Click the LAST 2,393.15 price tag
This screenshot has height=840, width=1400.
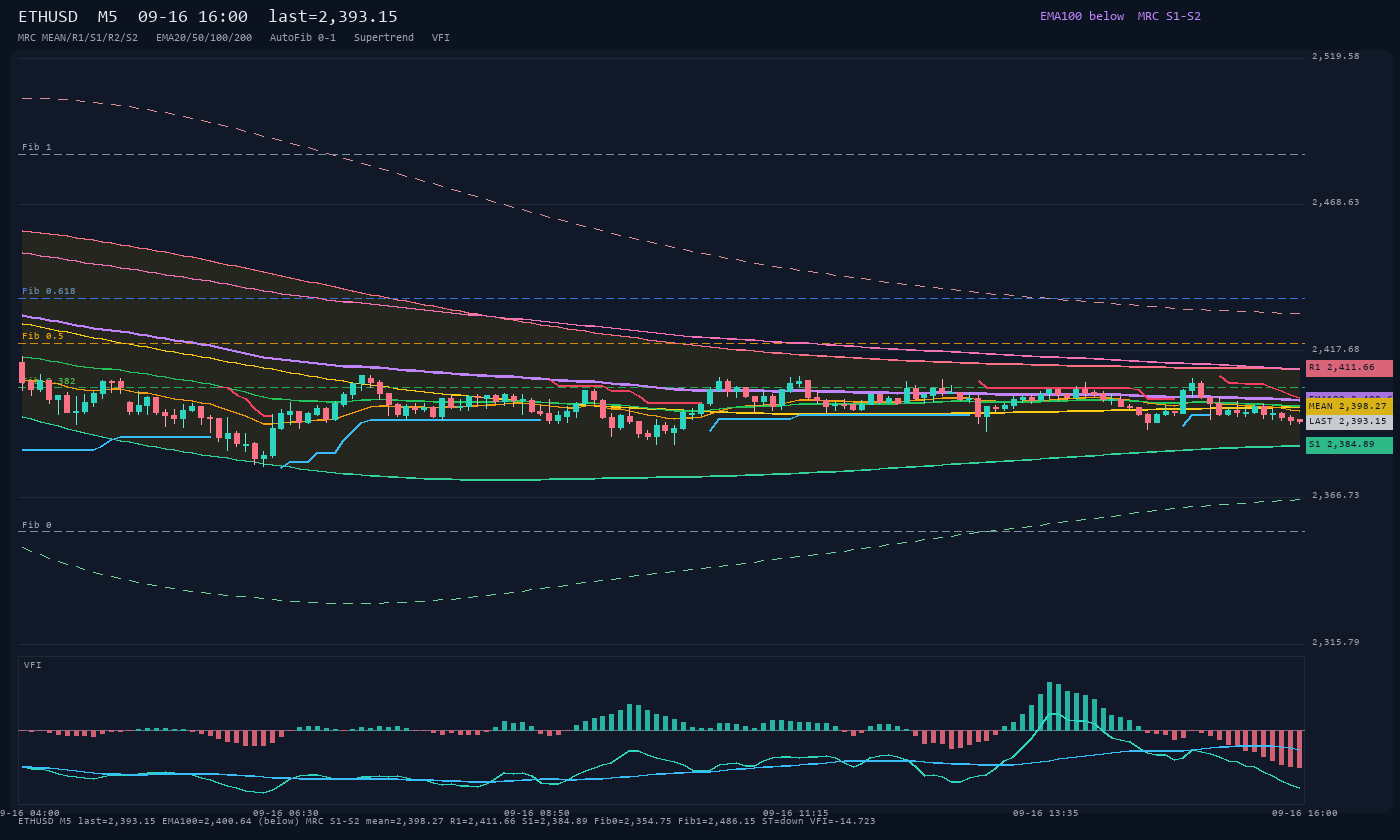pyautogui.click(x=1349, y=421)
